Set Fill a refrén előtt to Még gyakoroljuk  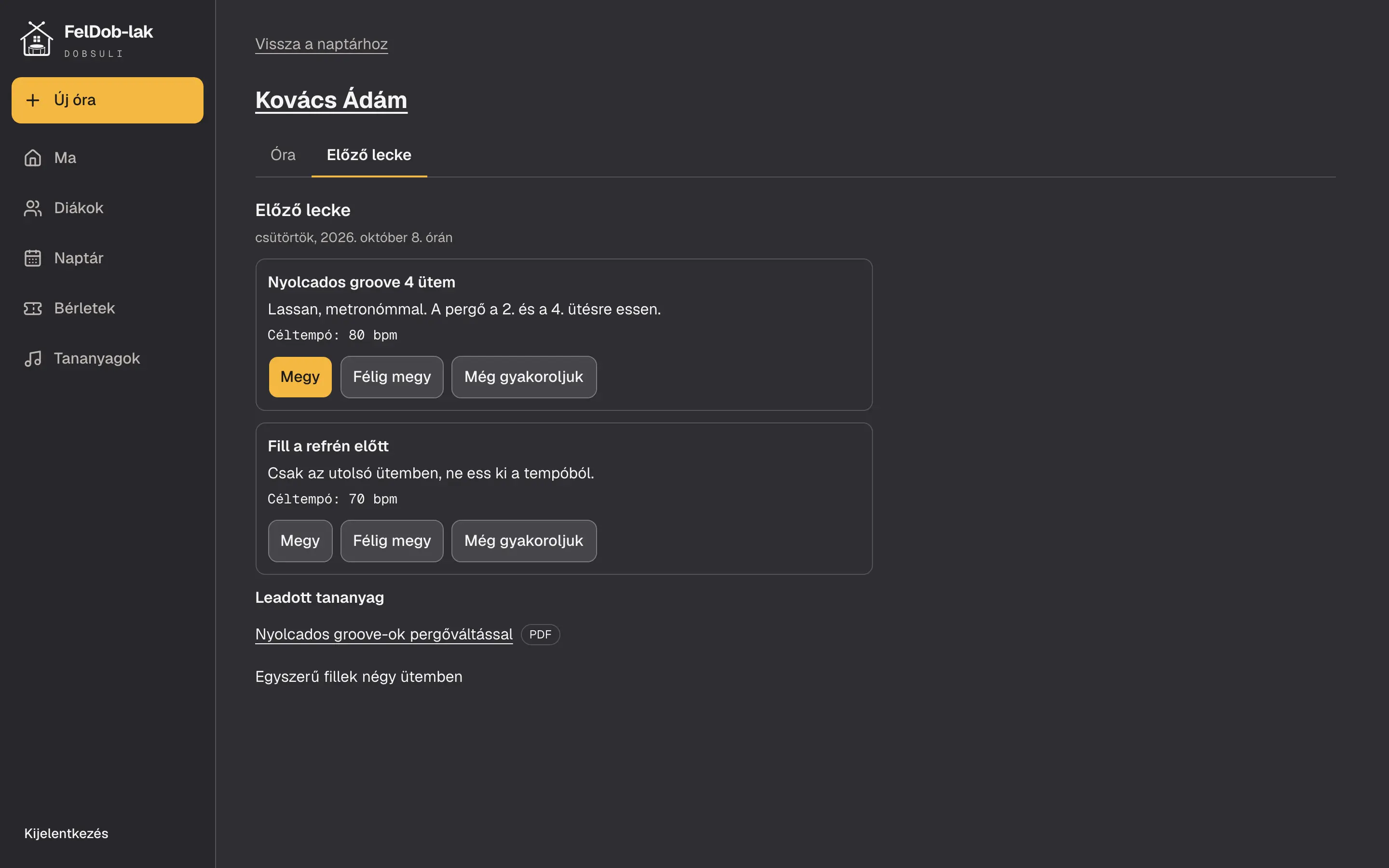coord(524,541)
